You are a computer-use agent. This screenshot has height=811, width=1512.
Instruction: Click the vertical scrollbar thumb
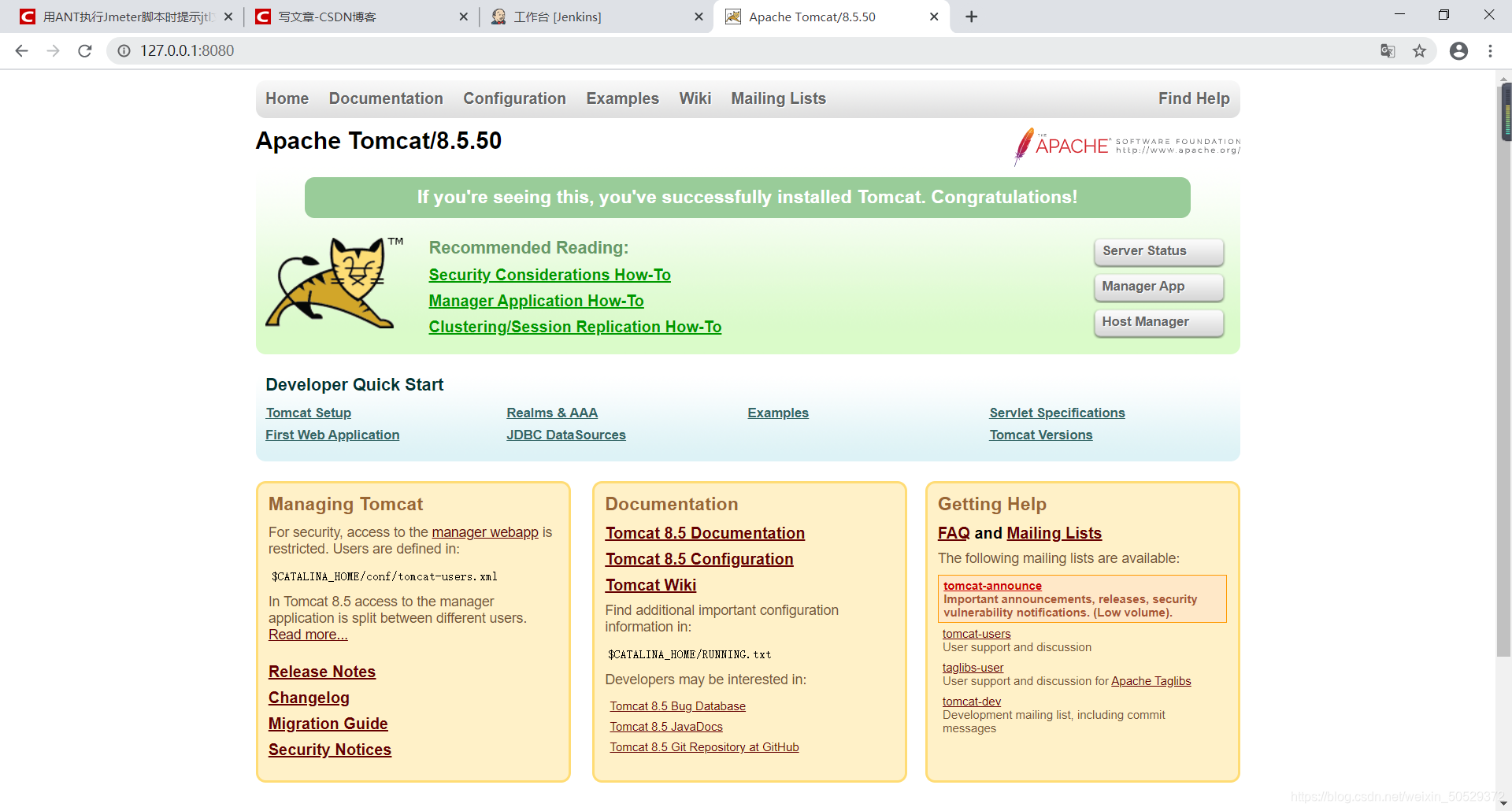click(1505, 370)
